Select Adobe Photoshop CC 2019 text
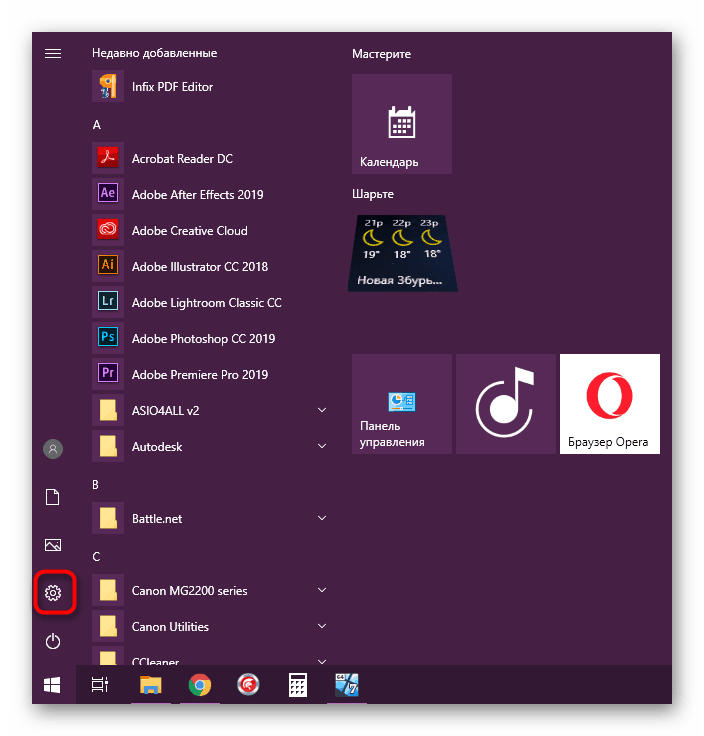The width and height of the screenshot is (704, 736). [x=203, y=338]
